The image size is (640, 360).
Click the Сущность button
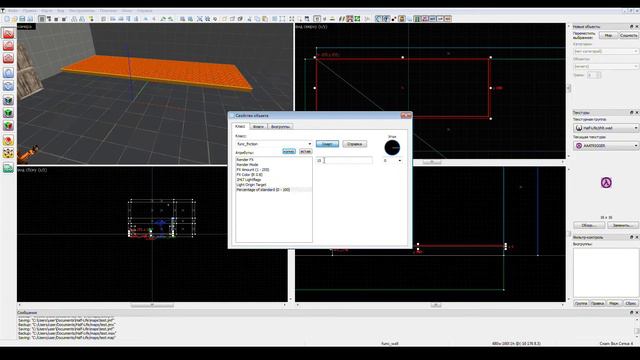click(x=628, y=36)
